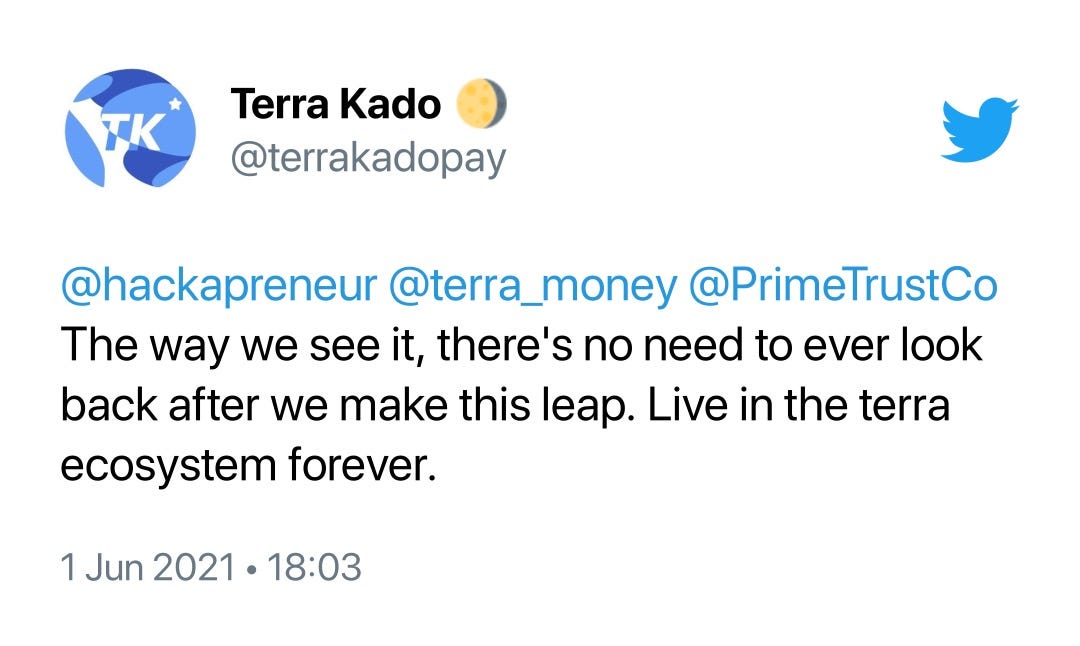Open the Terra Kado profile avatar
1080x646 pixels.
130,129
